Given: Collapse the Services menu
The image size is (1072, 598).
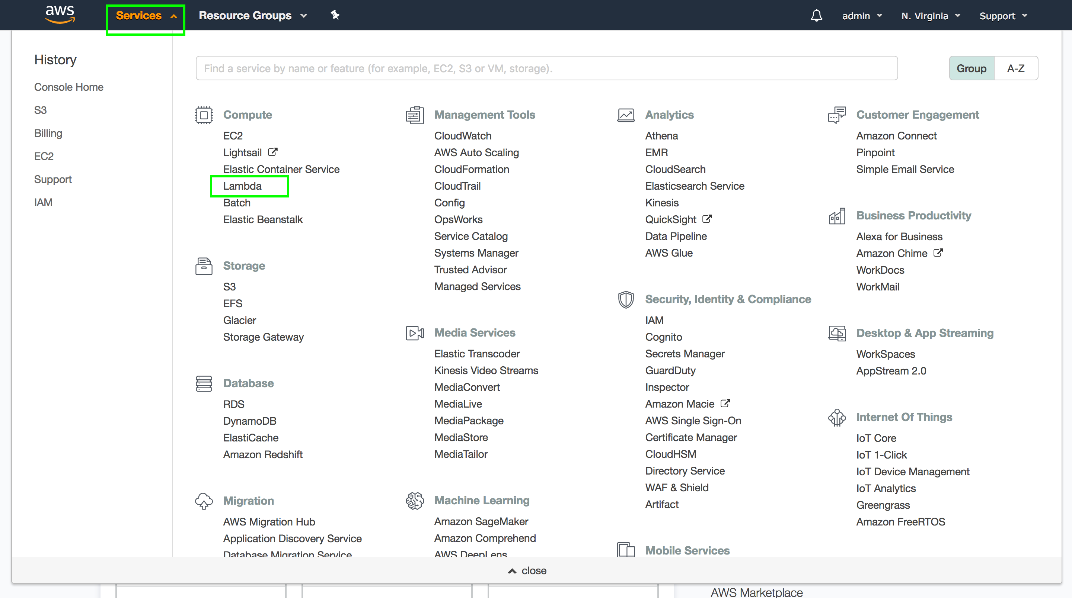Looking at the screenshot, I should [146, 16].
